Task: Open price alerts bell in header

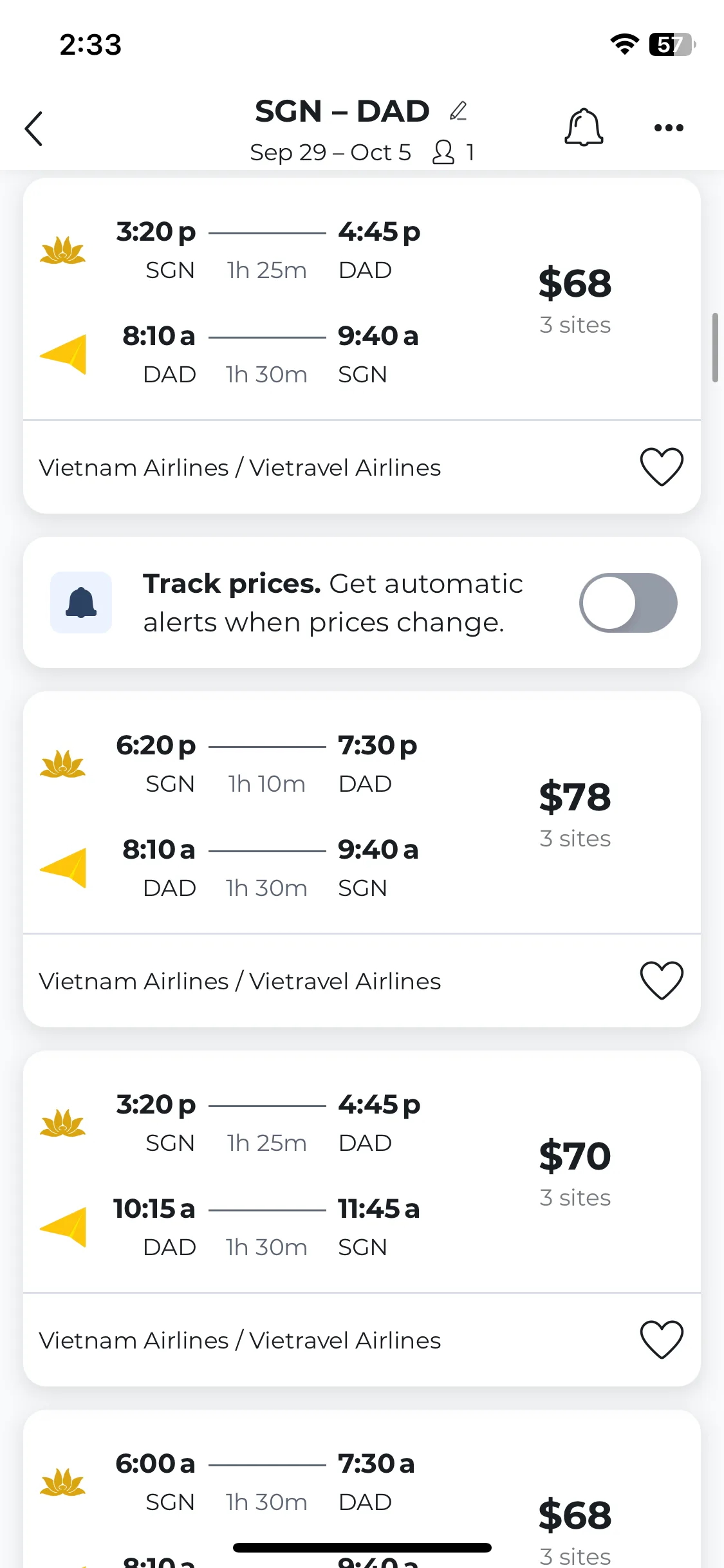Action: click(584, 127)
